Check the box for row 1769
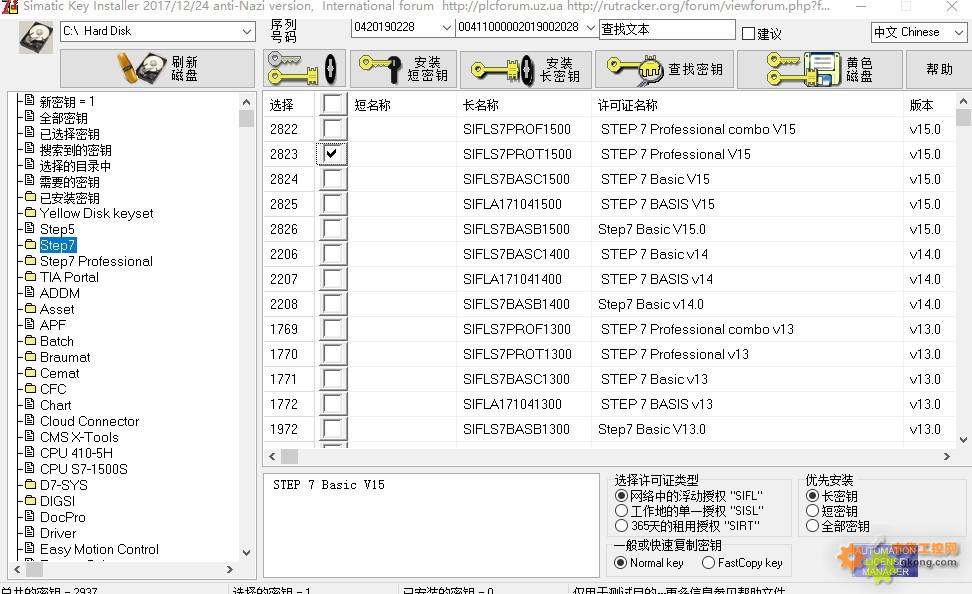 tap(332, 329)
